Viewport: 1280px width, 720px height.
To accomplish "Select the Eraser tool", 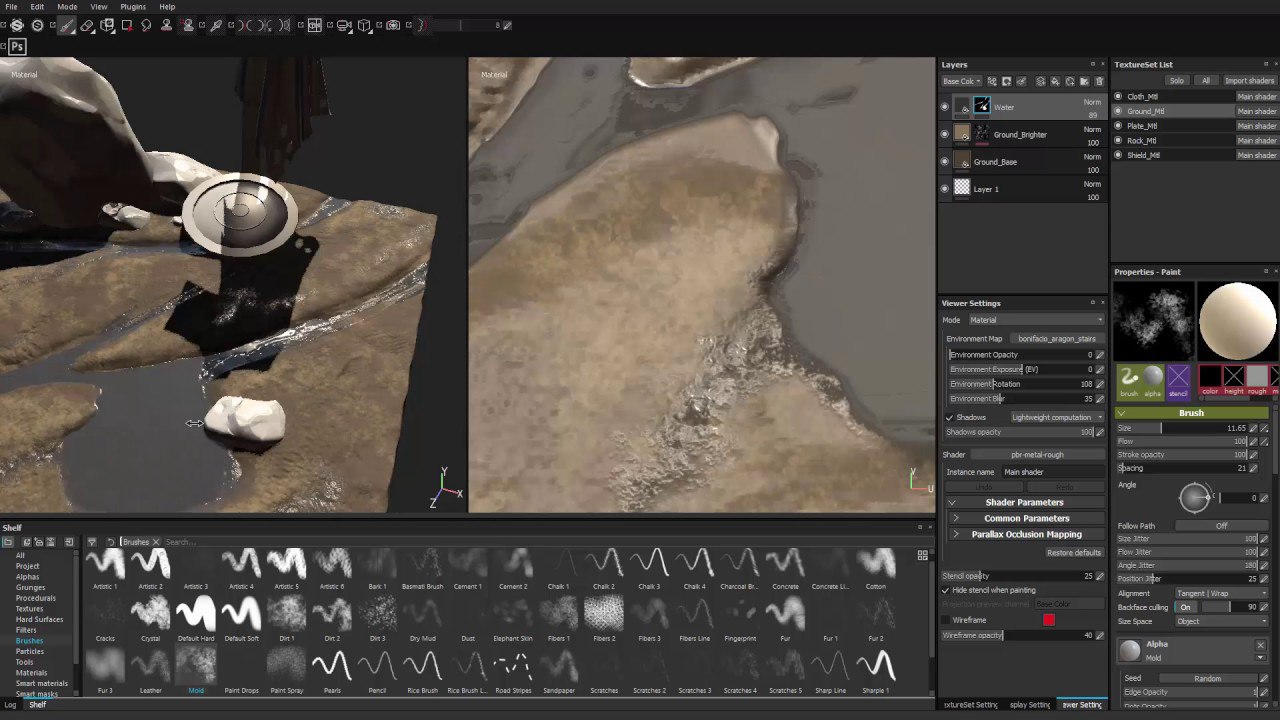I will (x=87, y=25).
